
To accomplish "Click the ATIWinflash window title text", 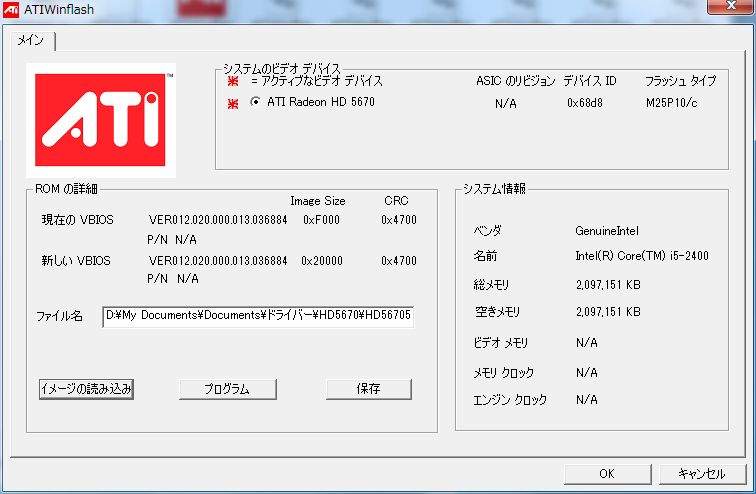I will click(x=59, y=9).
